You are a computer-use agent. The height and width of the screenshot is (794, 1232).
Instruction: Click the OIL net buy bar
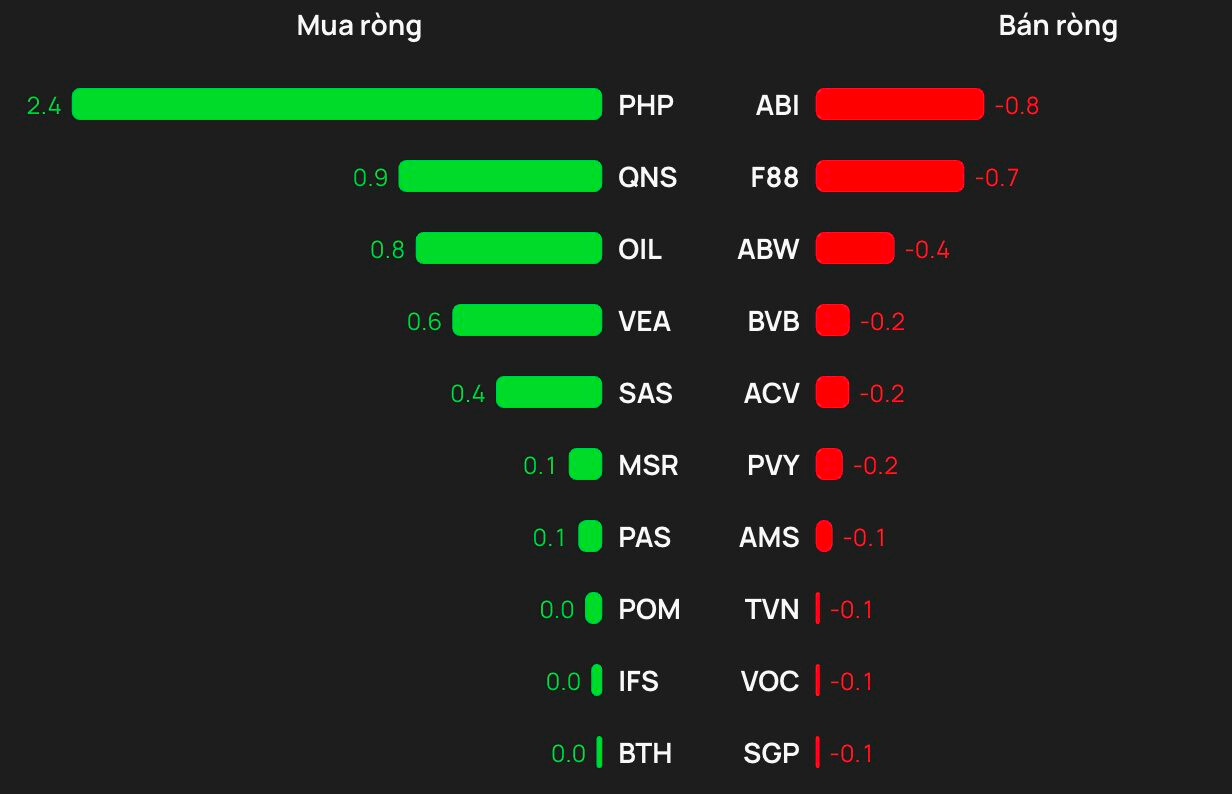click(x=509, y=248)
